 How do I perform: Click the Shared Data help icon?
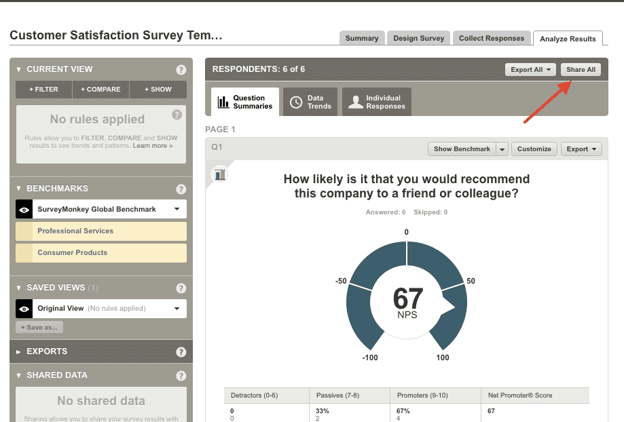(181, 376)
